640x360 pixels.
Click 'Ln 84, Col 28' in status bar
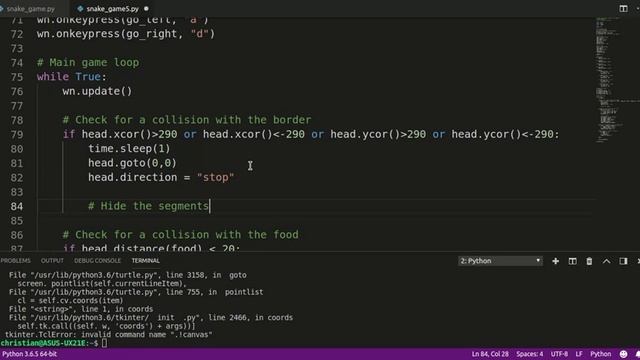pyautogui.click(x=490, y=354)
